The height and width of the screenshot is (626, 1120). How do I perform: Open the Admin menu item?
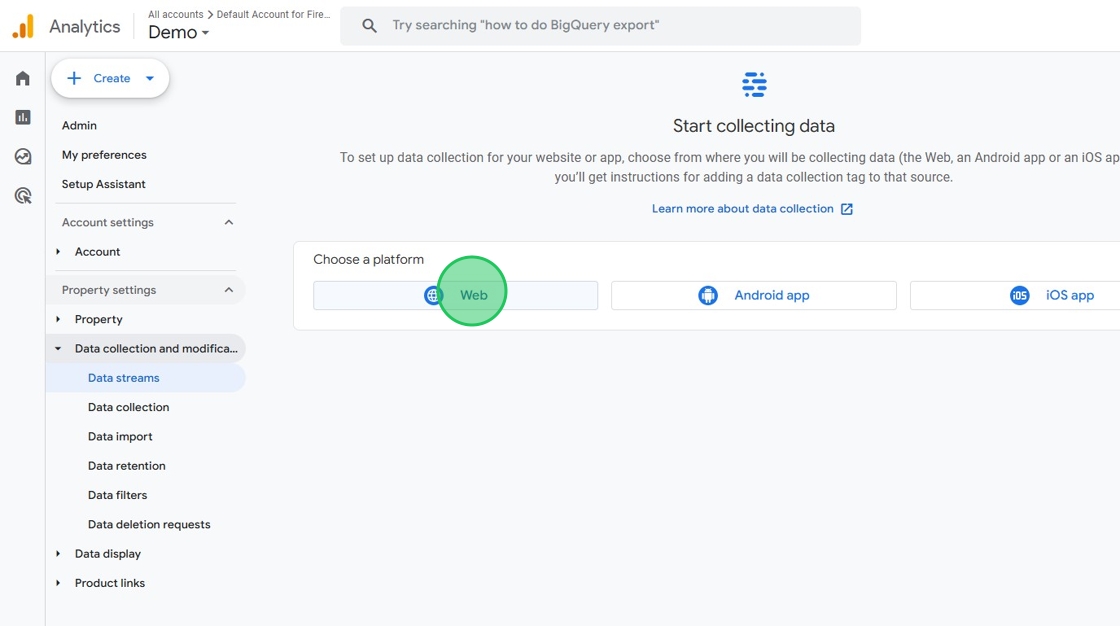pos(79,125)
